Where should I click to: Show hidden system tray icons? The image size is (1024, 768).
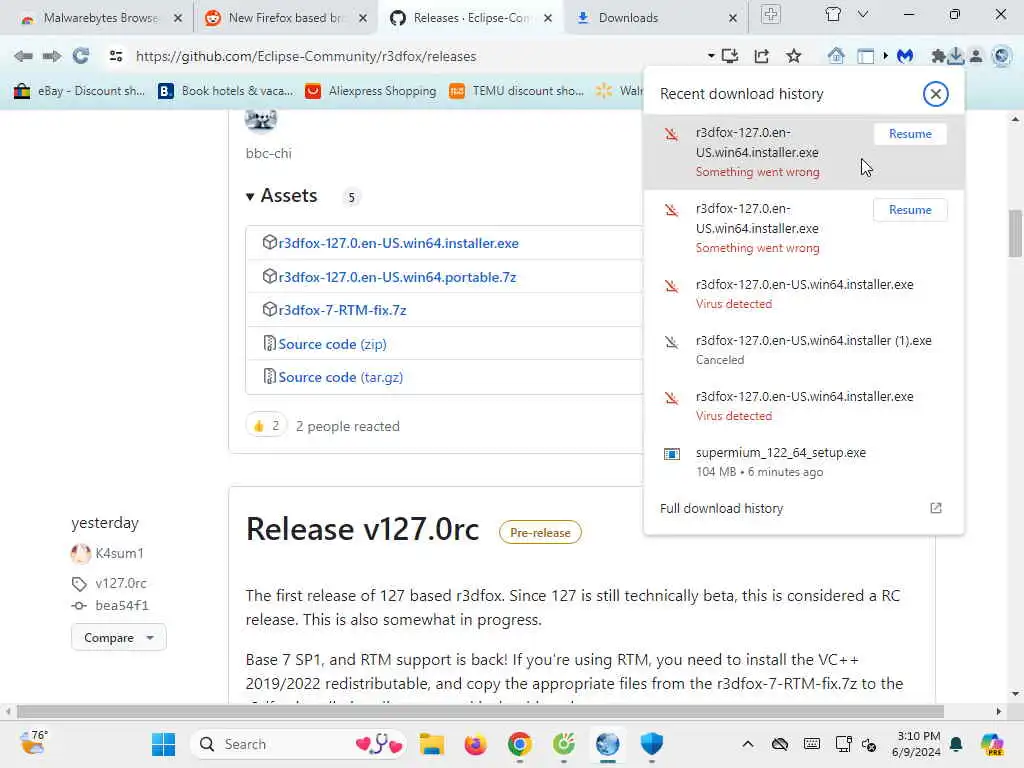748,744
